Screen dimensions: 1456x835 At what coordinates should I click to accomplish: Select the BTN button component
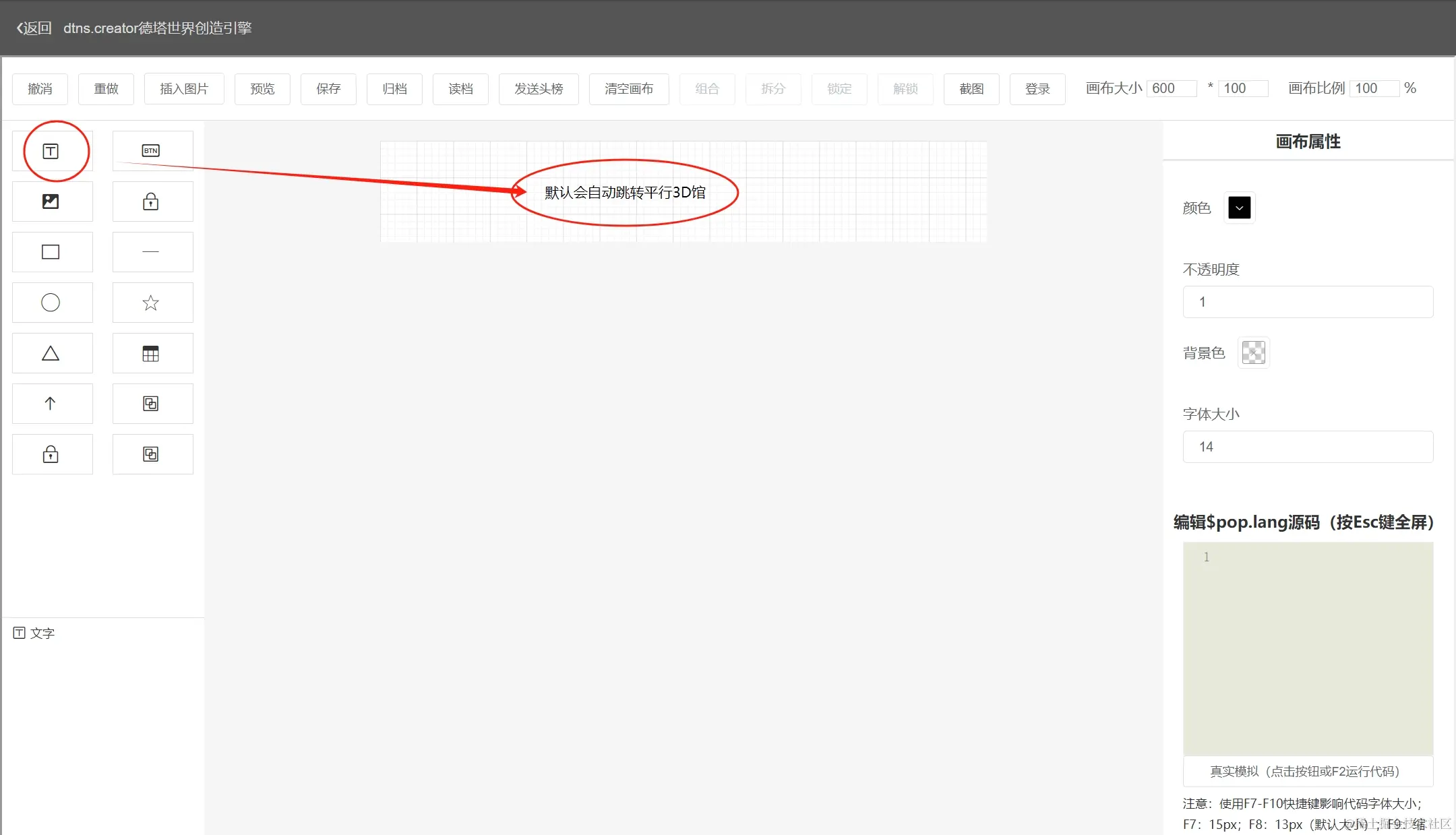(152, 151)
